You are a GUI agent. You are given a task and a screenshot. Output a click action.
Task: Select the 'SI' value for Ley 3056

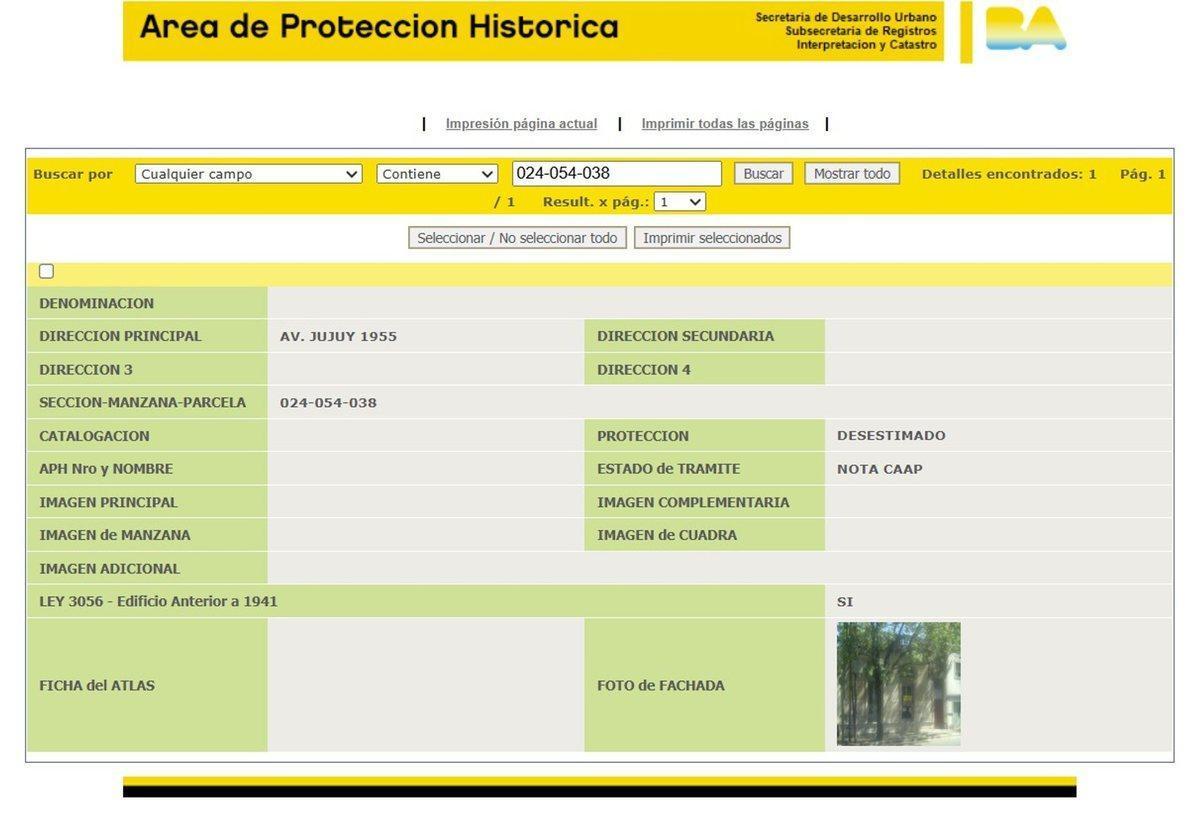[845, 602]
